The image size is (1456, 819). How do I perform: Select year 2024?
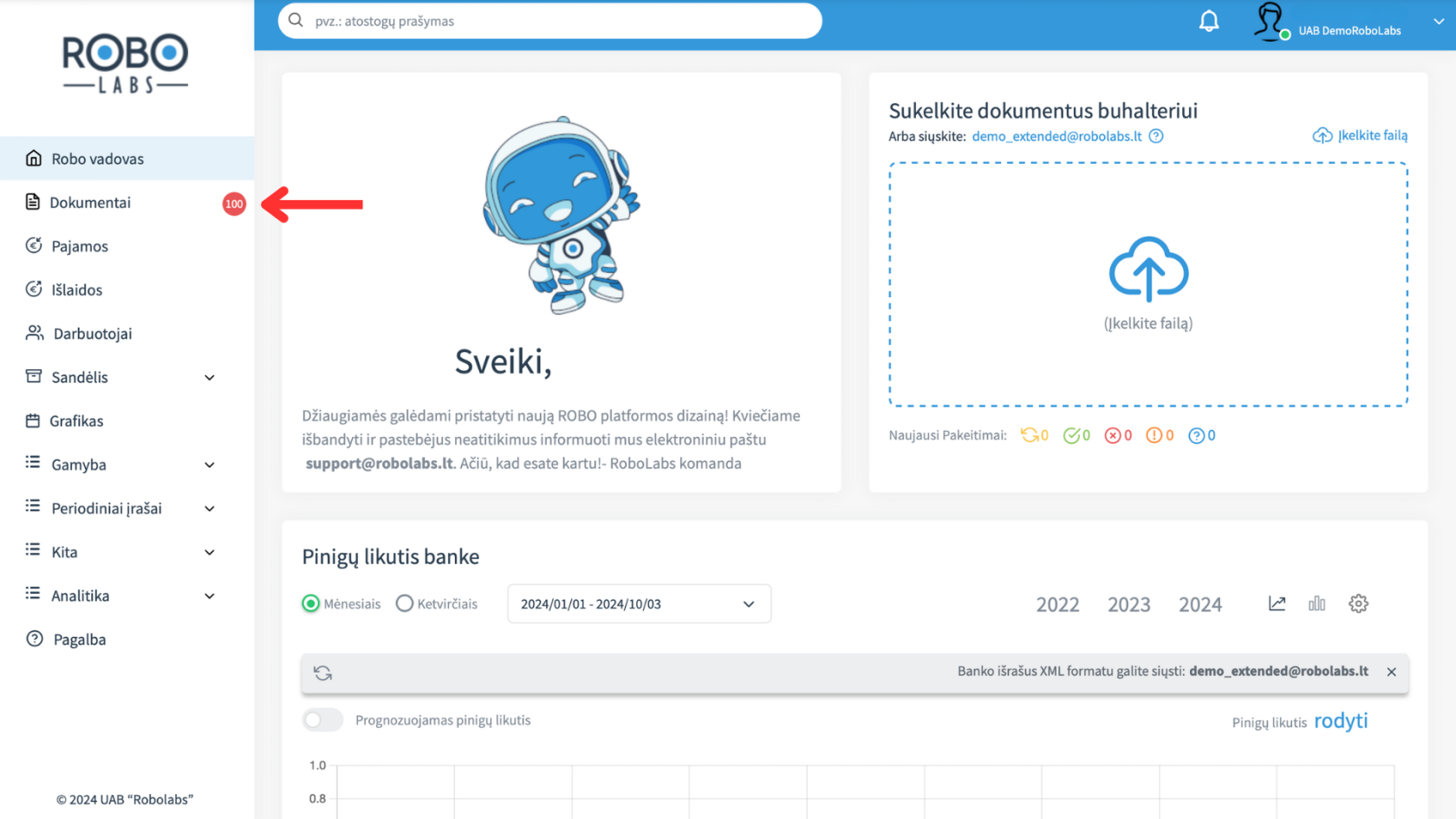pyautogui.click(x=1199, y=604)
